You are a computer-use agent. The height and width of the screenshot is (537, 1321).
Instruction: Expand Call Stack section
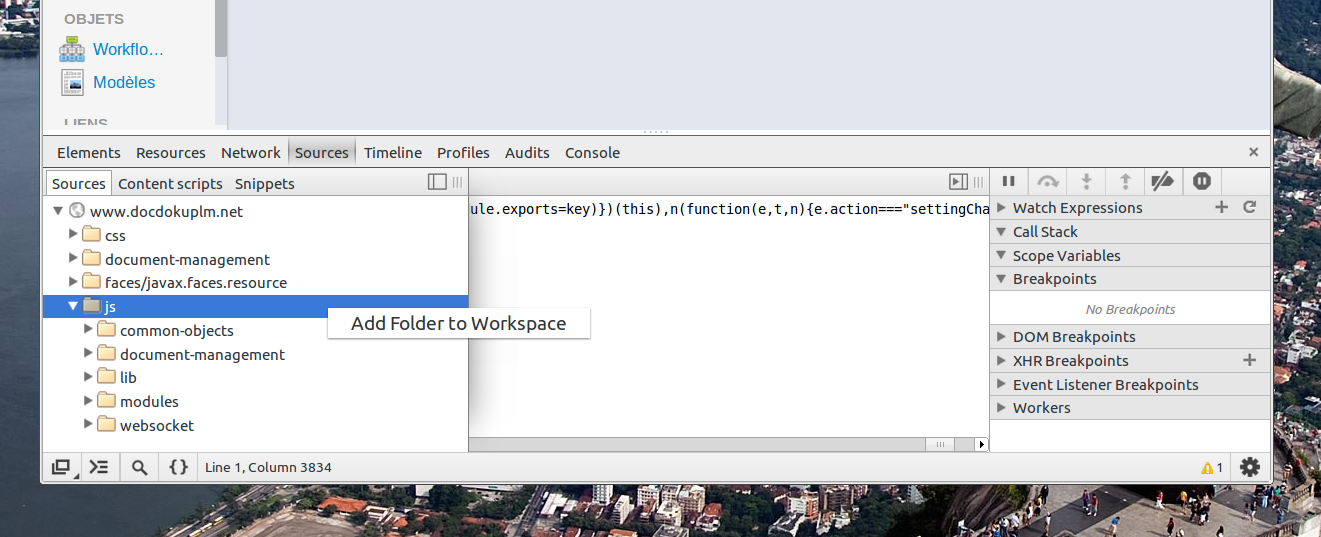click(x=1045, y=231)
